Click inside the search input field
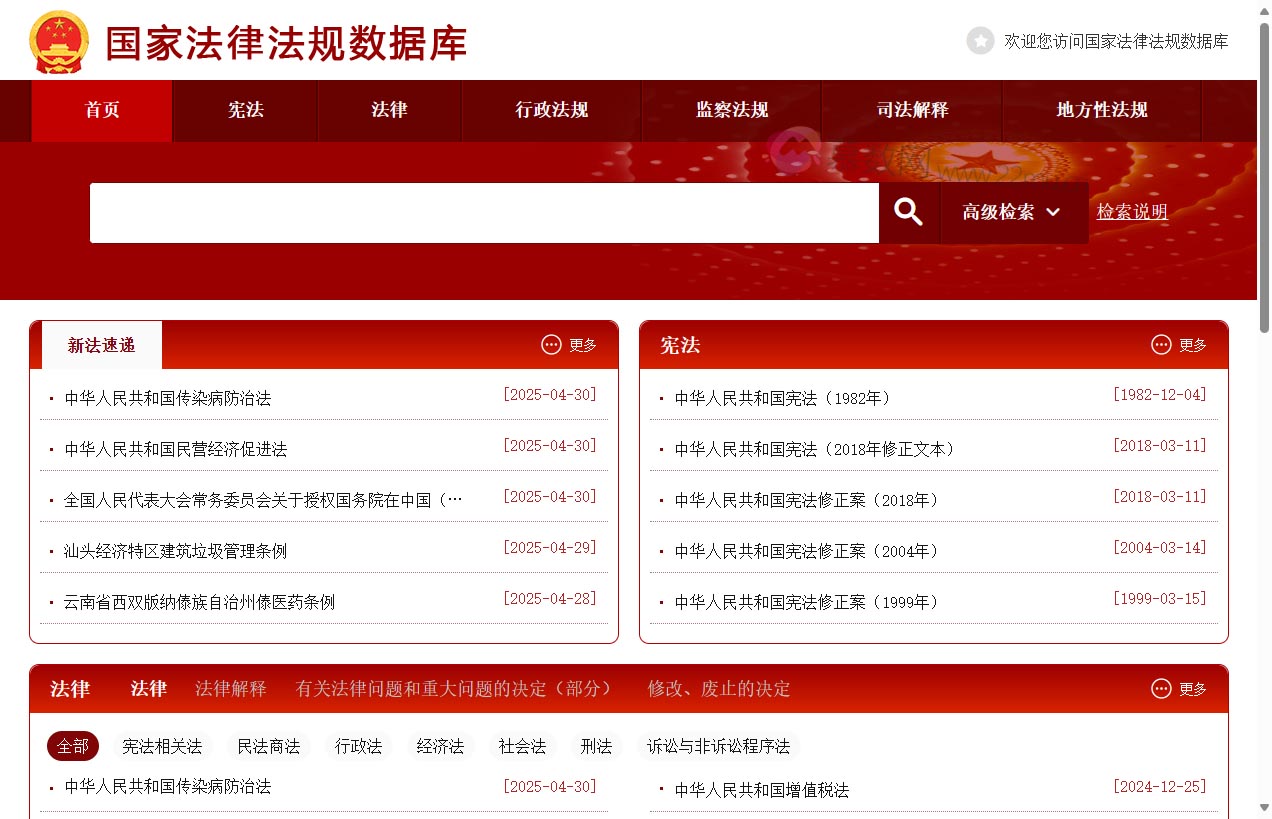 pos(484,212)
